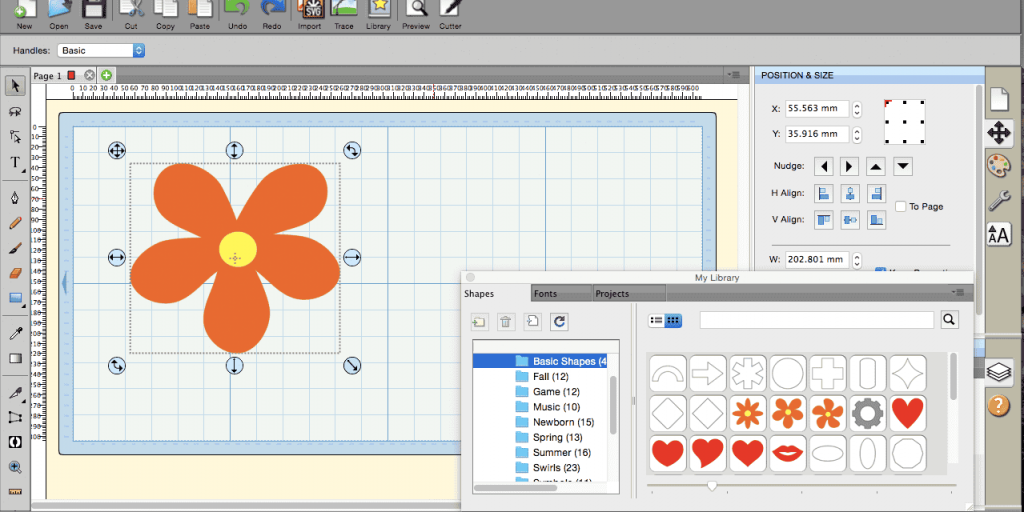This screenshot has width=1024, height=512.
Task: Align selection to horizontal center
Action: (x=850, y=193)
